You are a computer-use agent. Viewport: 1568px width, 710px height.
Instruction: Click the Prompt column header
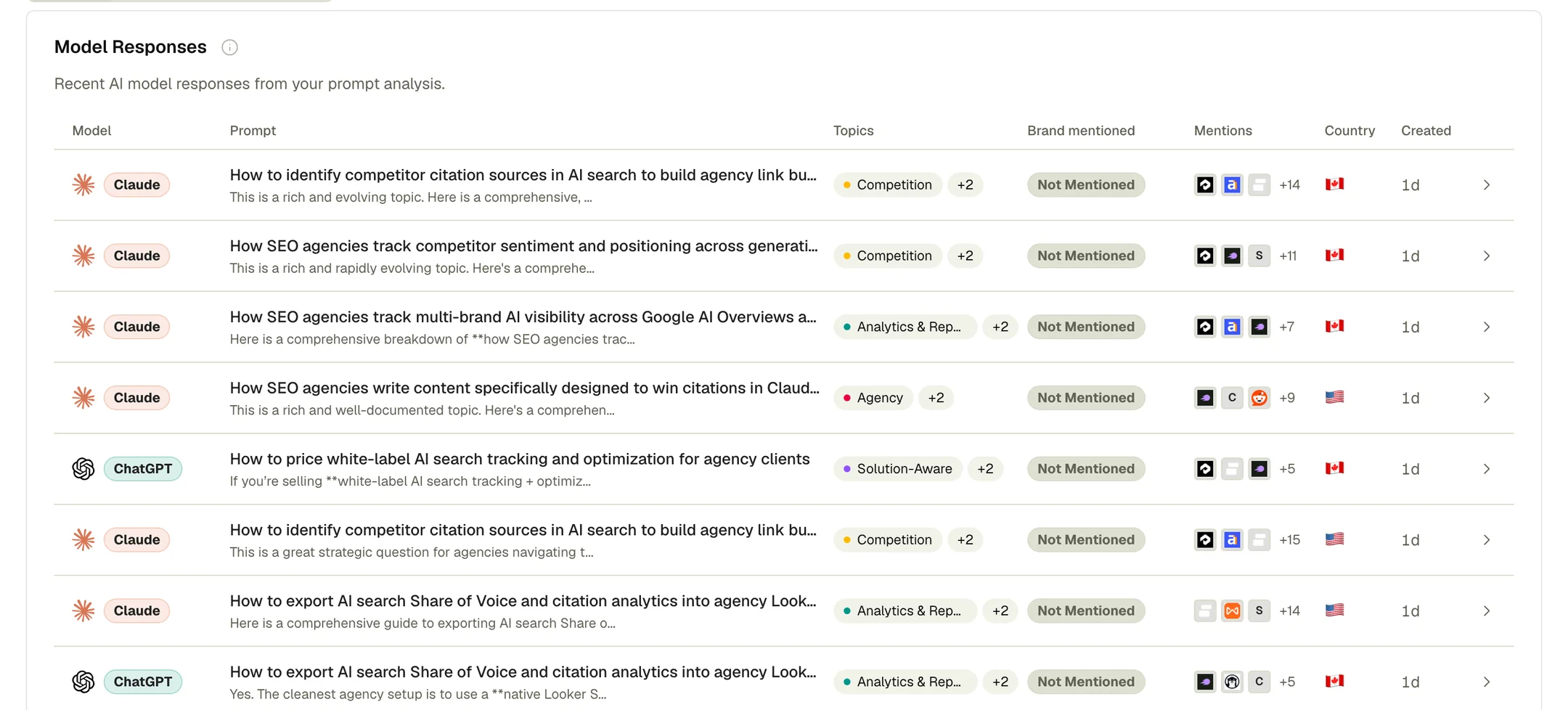tap(253, 131)
